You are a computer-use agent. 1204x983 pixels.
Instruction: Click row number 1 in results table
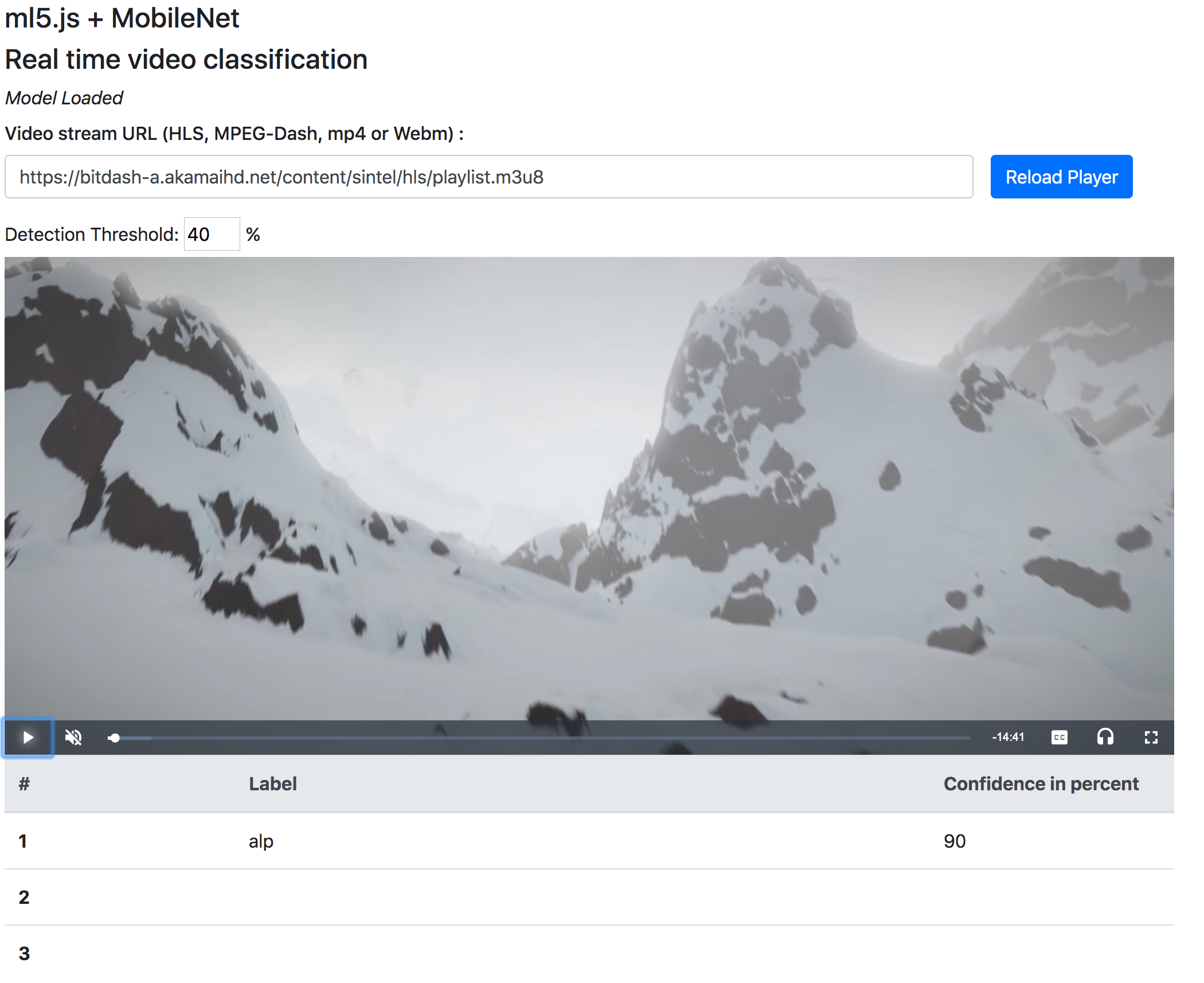point(23,841)
